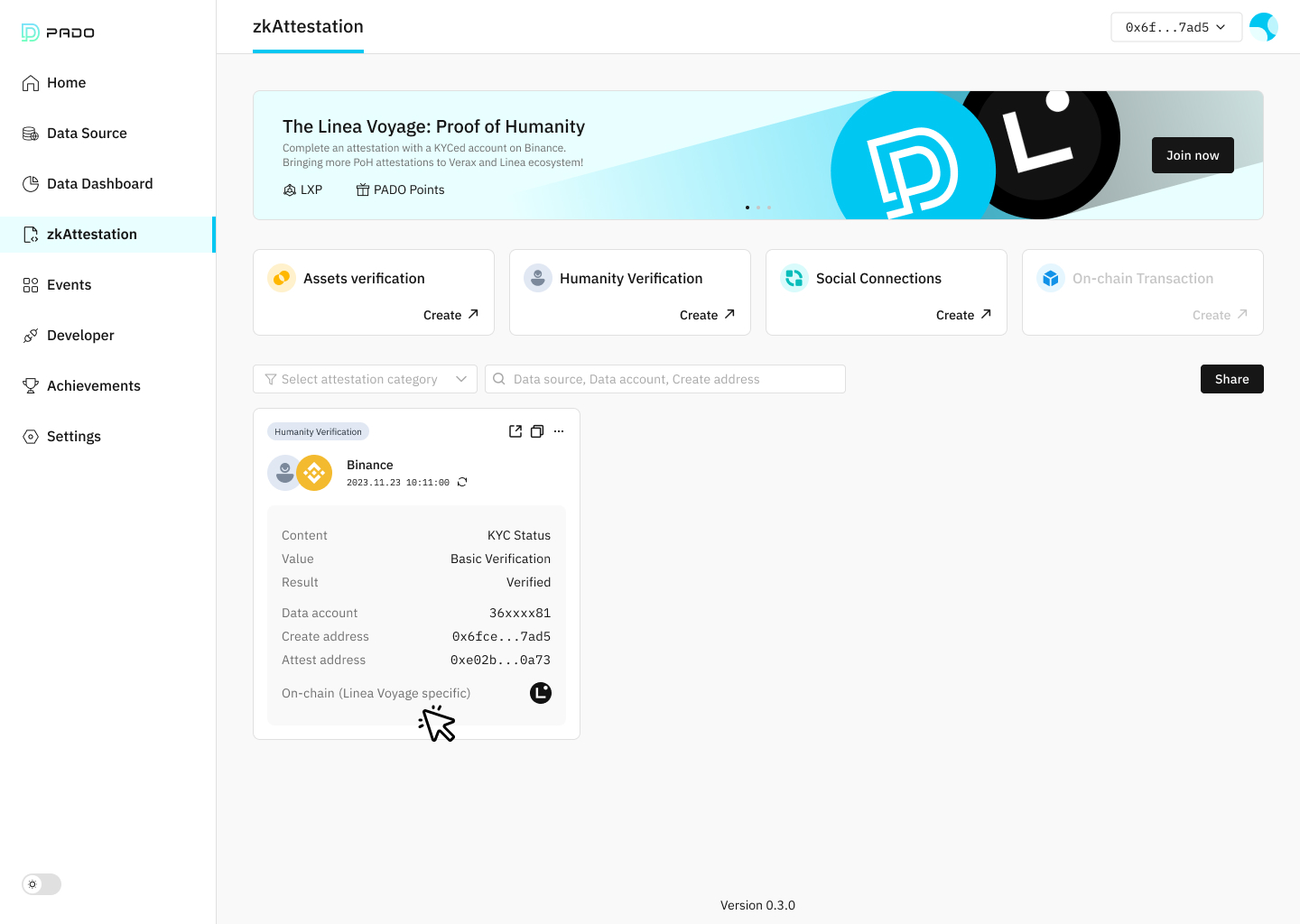The width and height of the screenshot is (1300, 924).
Task: Select the second banner carousel dot
Action: click(x=758, y=208)
